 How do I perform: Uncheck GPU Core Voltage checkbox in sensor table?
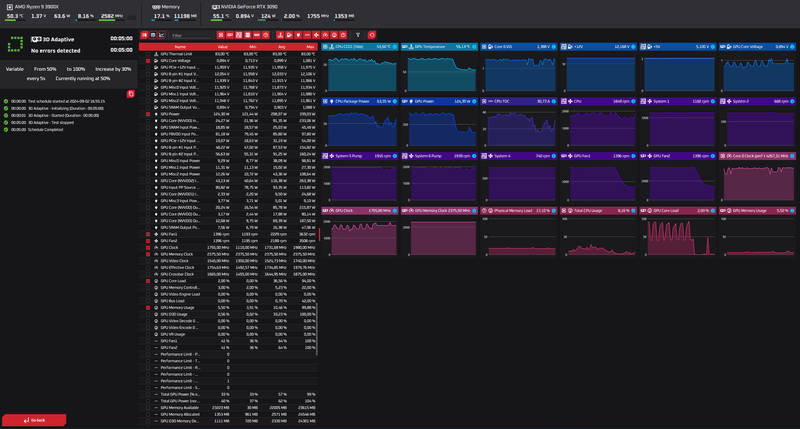[x=148, y=61]
